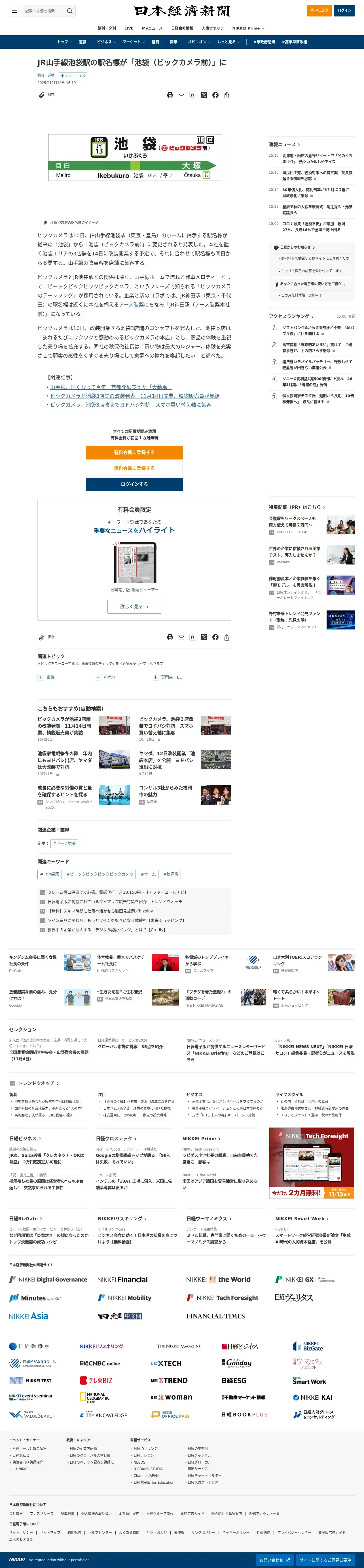Click the #アース製薬 company tag
This screenshot has height=1568, width=364.
[64, 844]
